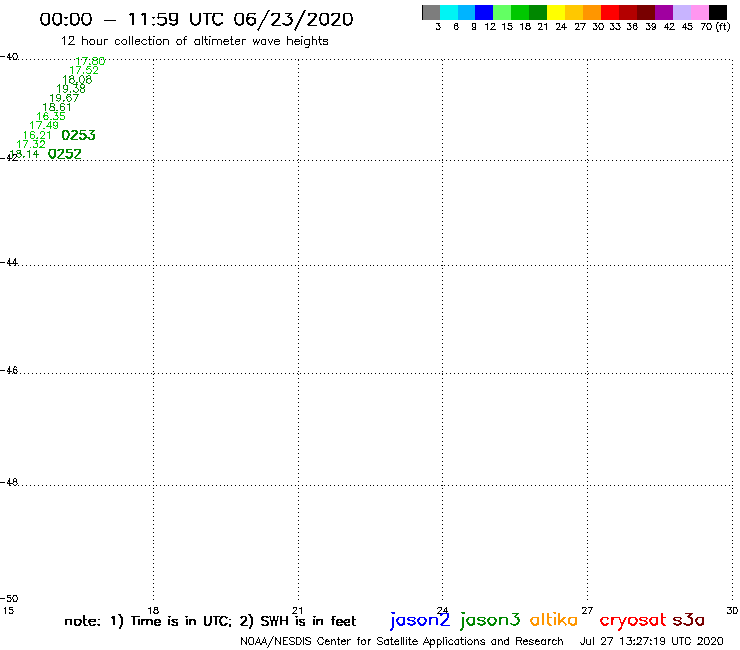740x650 pixels.
Task: Click the (ft) unit label in the legend
Action: click(723, 27)
